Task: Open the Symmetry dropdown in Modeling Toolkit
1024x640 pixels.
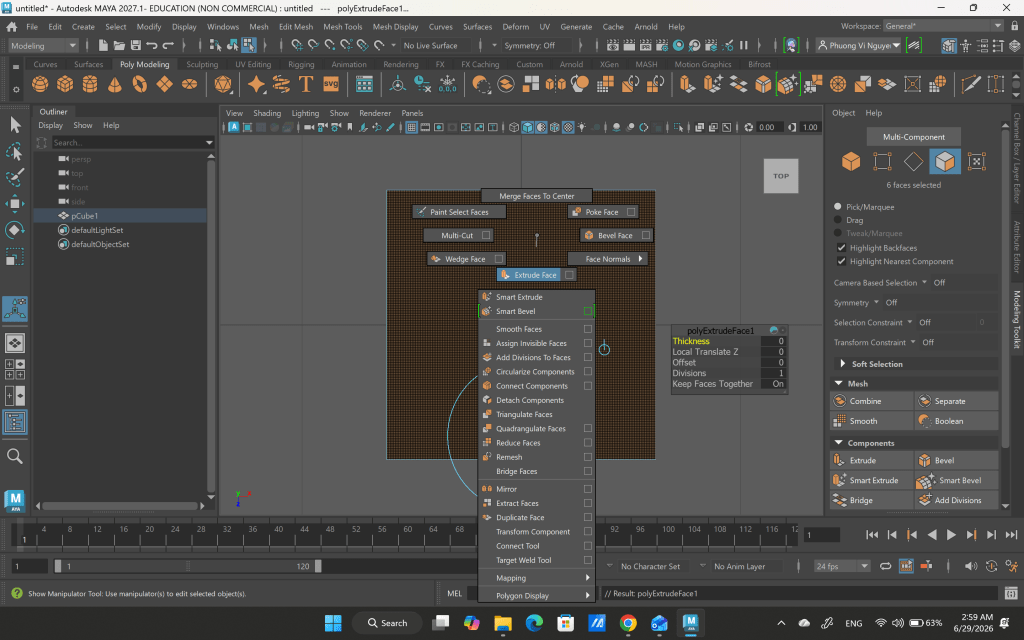Action: (876, 302)
